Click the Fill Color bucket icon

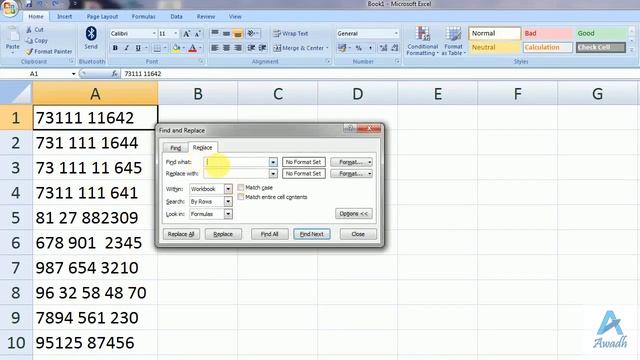[x=176, y=48]
